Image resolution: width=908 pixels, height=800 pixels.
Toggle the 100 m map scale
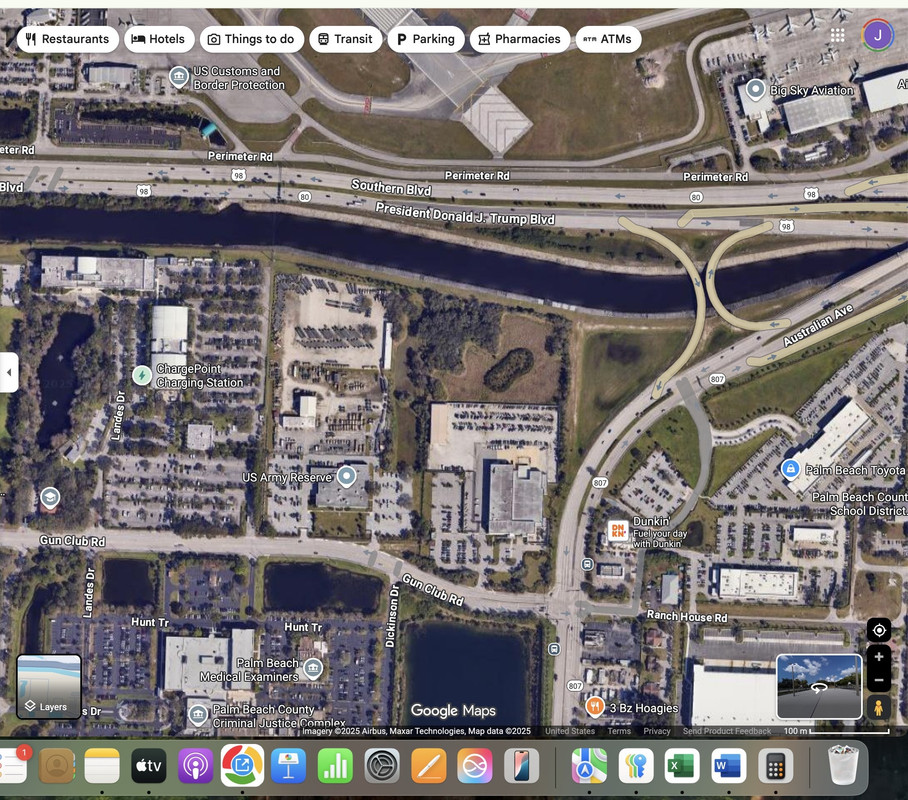tap(837, 731)
